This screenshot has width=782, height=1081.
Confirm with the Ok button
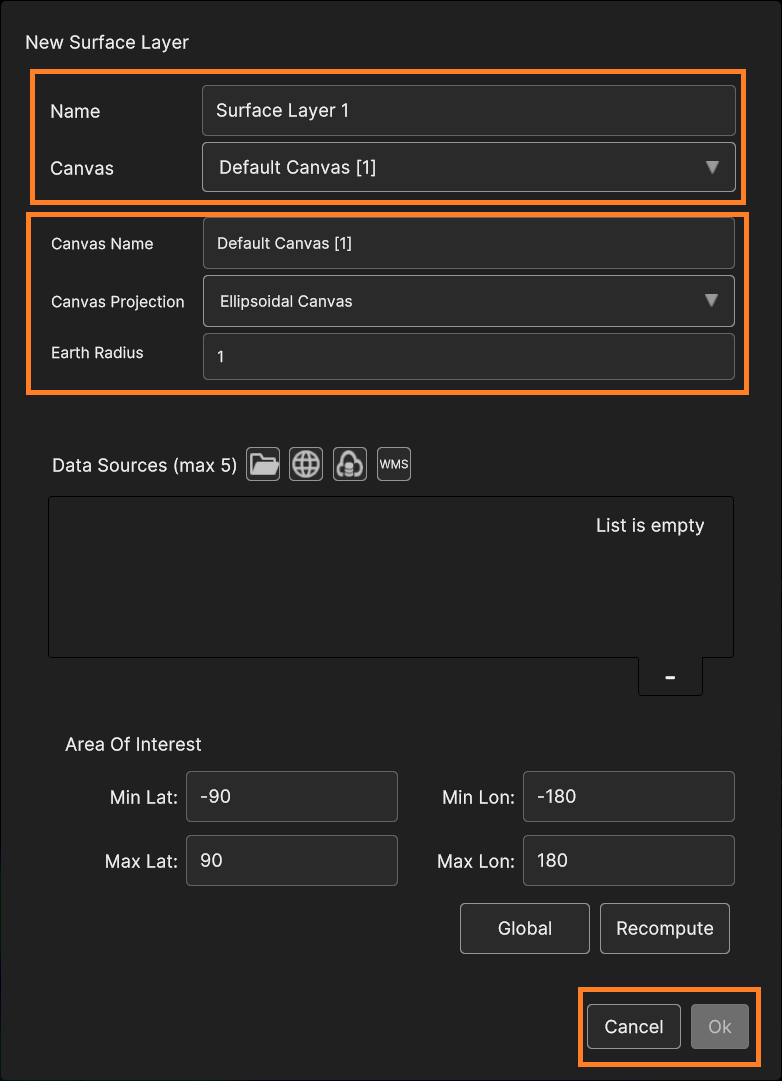coord(720,1027)
